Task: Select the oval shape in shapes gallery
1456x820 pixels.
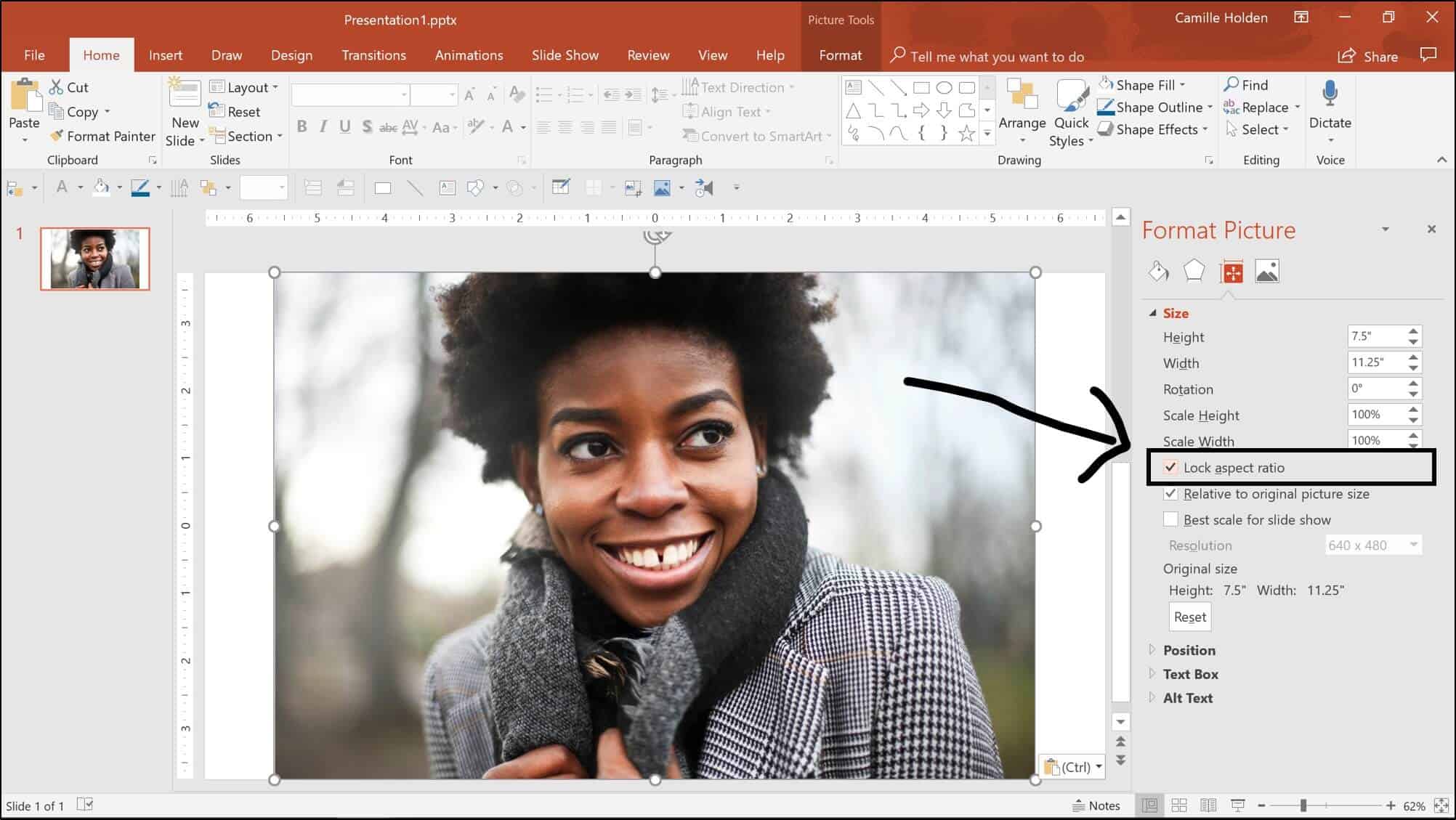Action: [x=944, y=88]
